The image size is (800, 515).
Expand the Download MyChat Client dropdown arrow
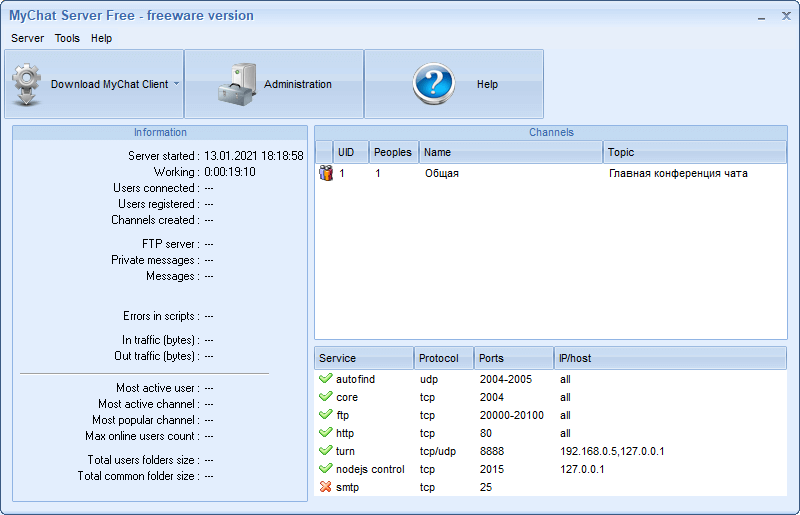[x=177, y=84]
